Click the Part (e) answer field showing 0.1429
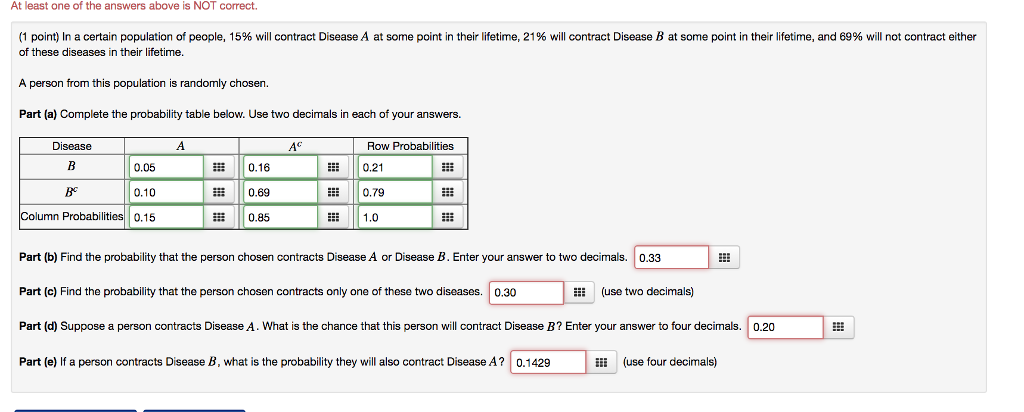Viewport: 1024px width, 412px height. pyautogui.click(x=548, y=362)
